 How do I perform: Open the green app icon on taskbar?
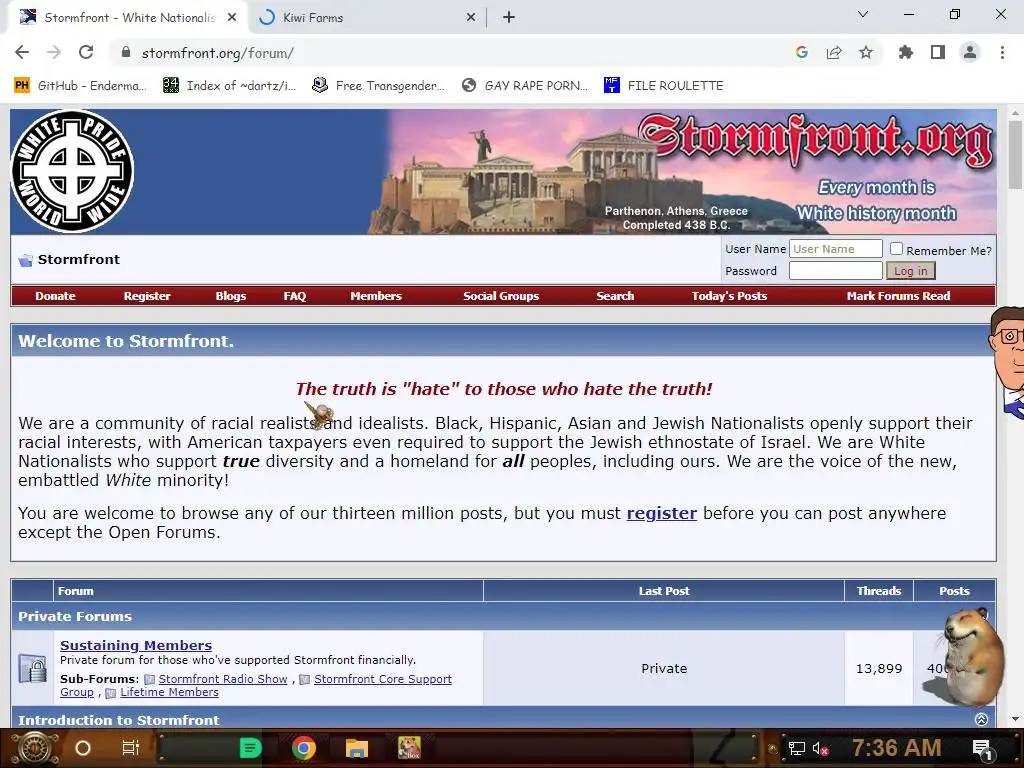click(250, 748)
